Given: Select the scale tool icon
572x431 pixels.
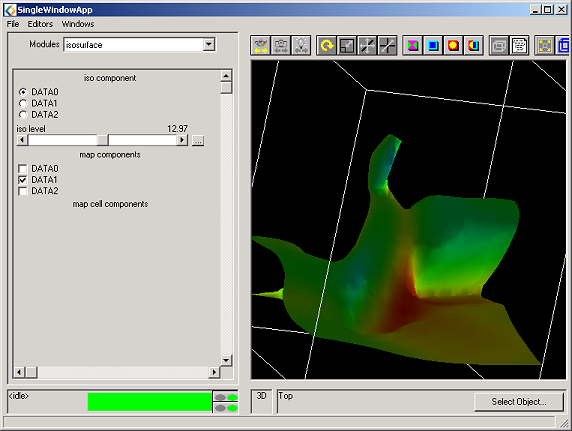Looking at the screenshot, I should coord(347,46).
